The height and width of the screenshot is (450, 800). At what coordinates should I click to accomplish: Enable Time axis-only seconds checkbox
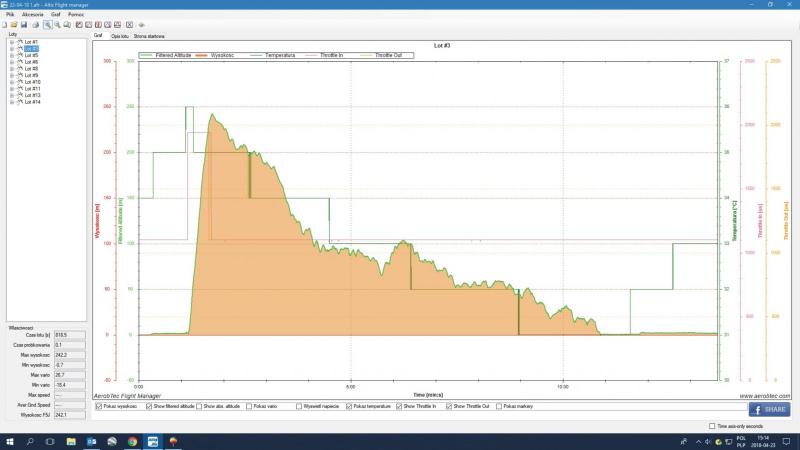[x=711, y=425]
